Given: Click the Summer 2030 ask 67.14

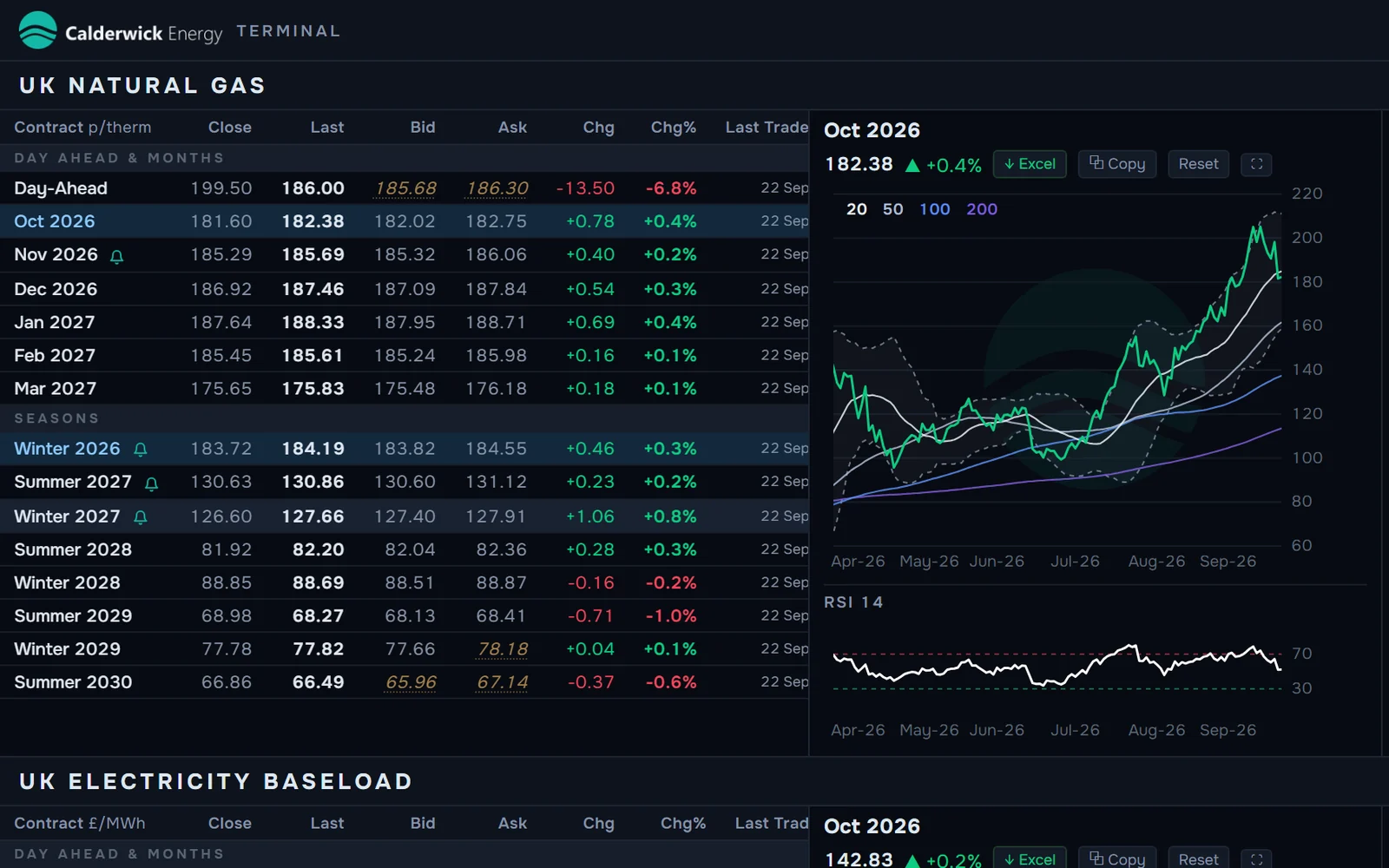Looking at the screenshot, I should [x=503, y=682].
